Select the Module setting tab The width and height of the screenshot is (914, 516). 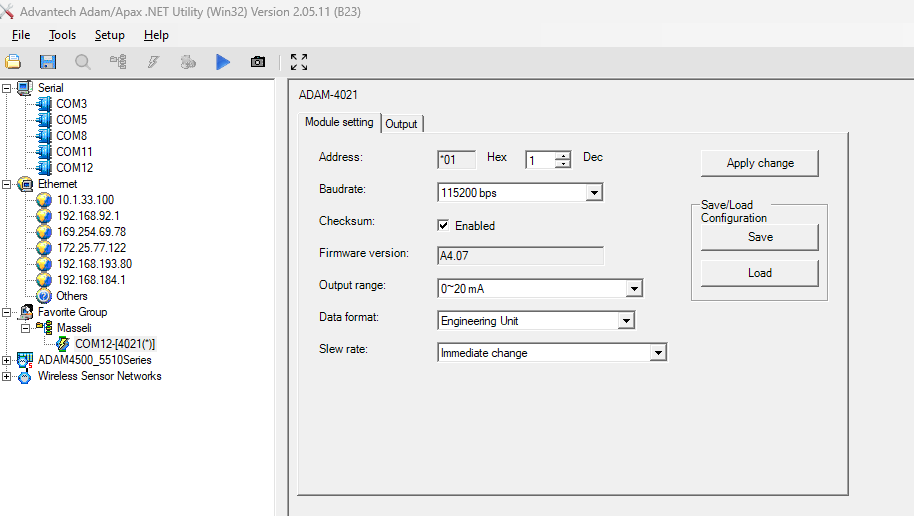pos(339,122)
